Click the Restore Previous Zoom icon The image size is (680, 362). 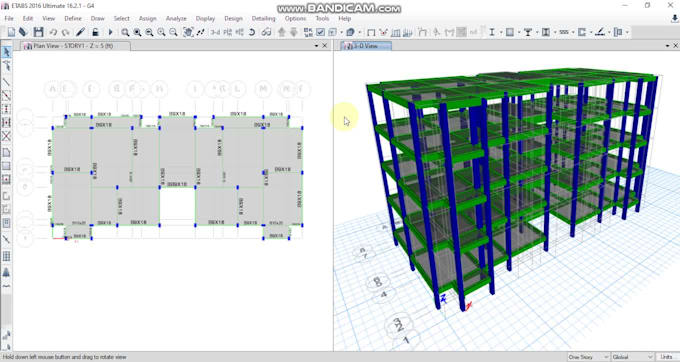coord(149,32)
